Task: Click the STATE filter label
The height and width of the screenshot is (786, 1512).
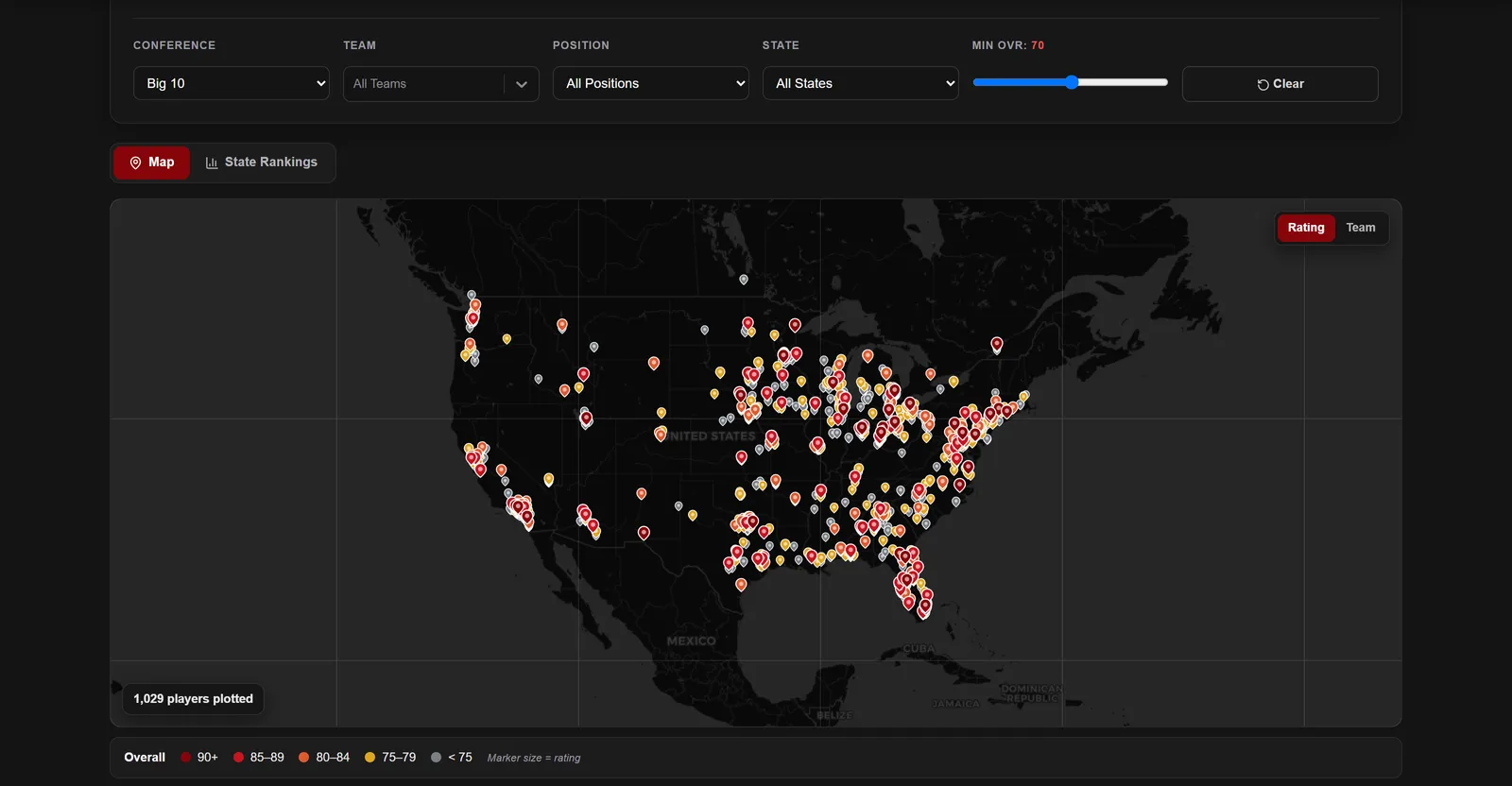Action: [781, 45]
